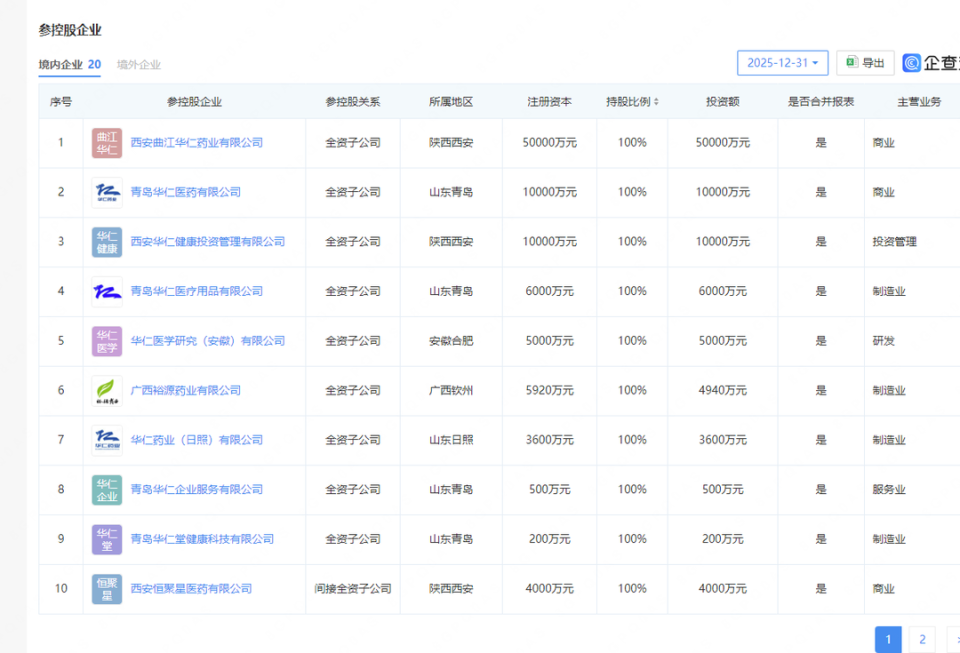Click 间接全资子公司 relationship cell

[x=353, y=589]
